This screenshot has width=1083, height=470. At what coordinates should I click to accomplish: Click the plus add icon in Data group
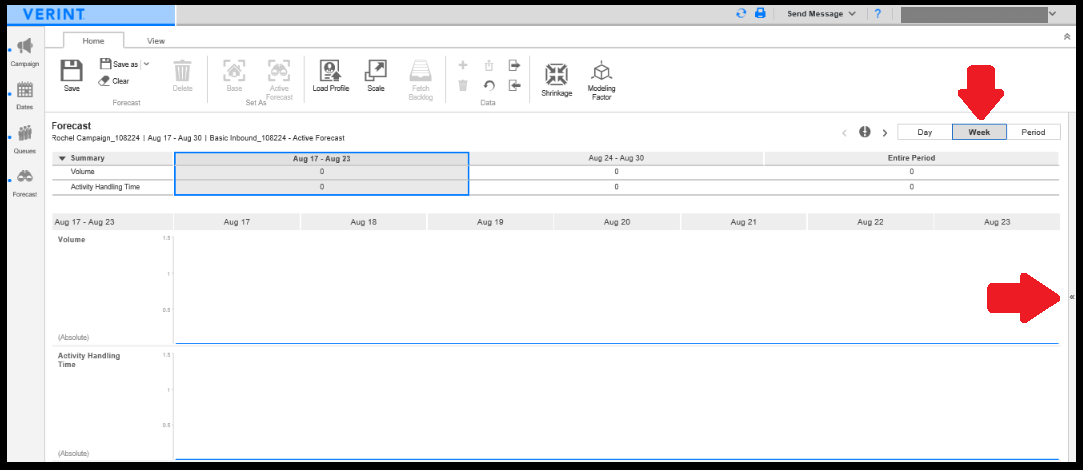point(463,65)
